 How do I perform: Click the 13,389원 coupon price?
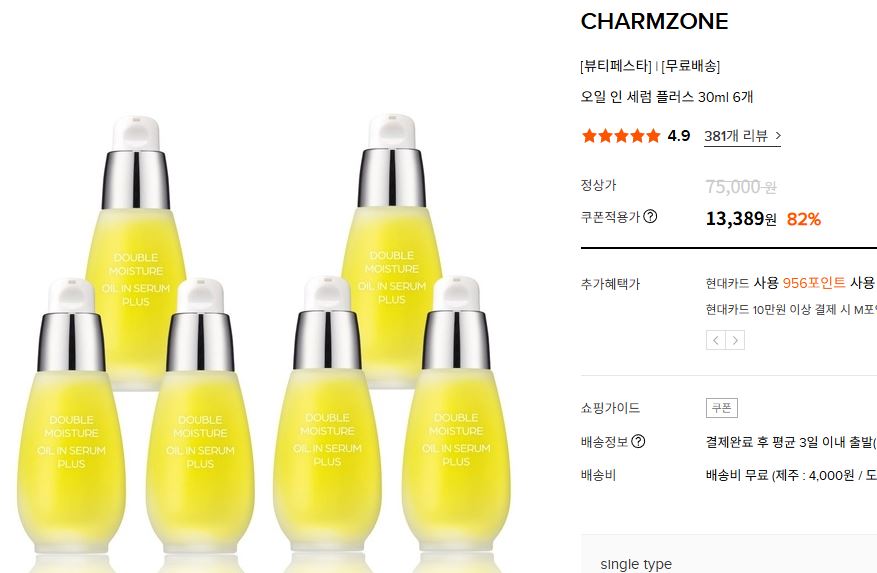[x=741, y=218]
